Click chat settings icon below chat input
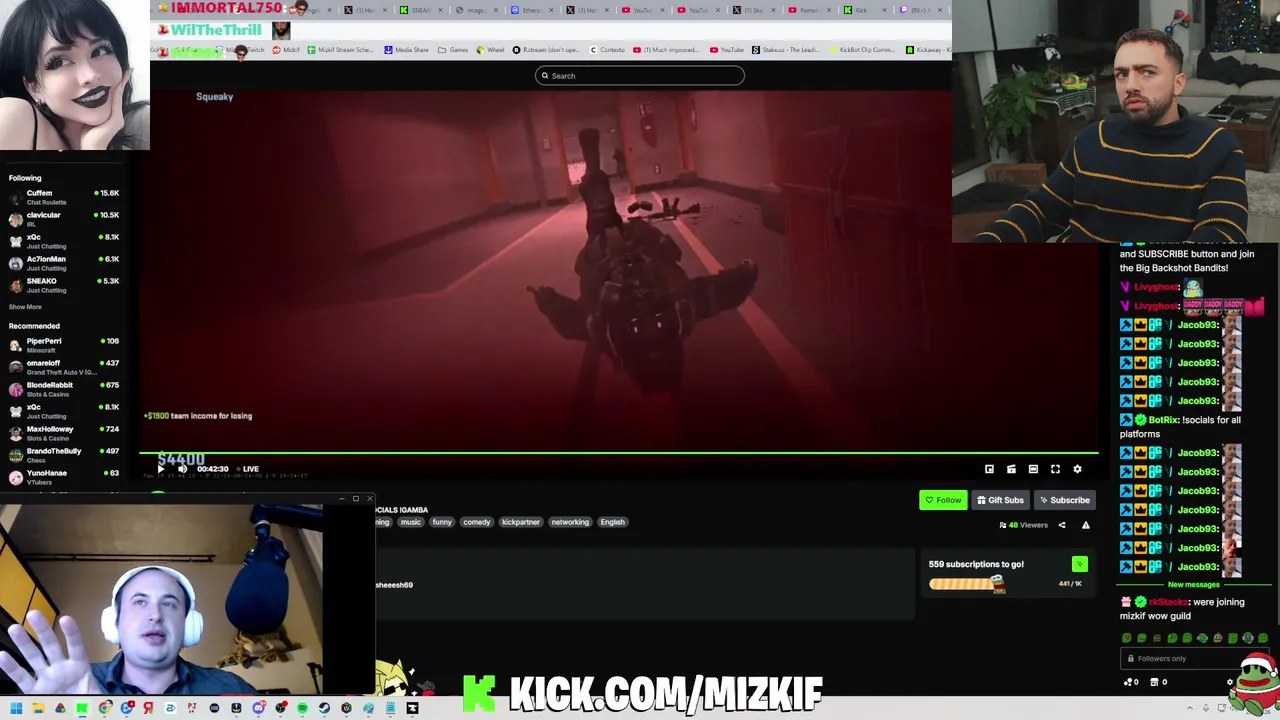The height and width of the screenshot is (720, 1280). coord(1230,682)
